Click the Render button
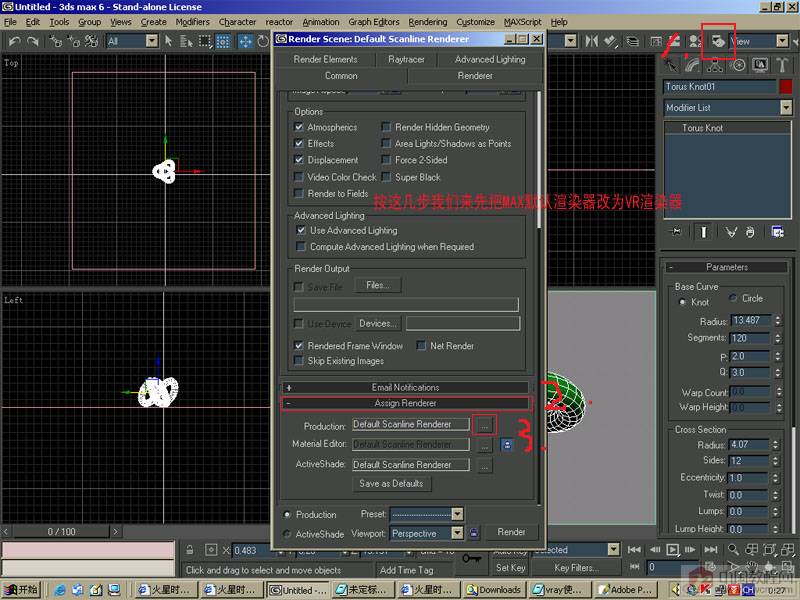The height and width of the screenshot is (600, 800). [511, 532]
